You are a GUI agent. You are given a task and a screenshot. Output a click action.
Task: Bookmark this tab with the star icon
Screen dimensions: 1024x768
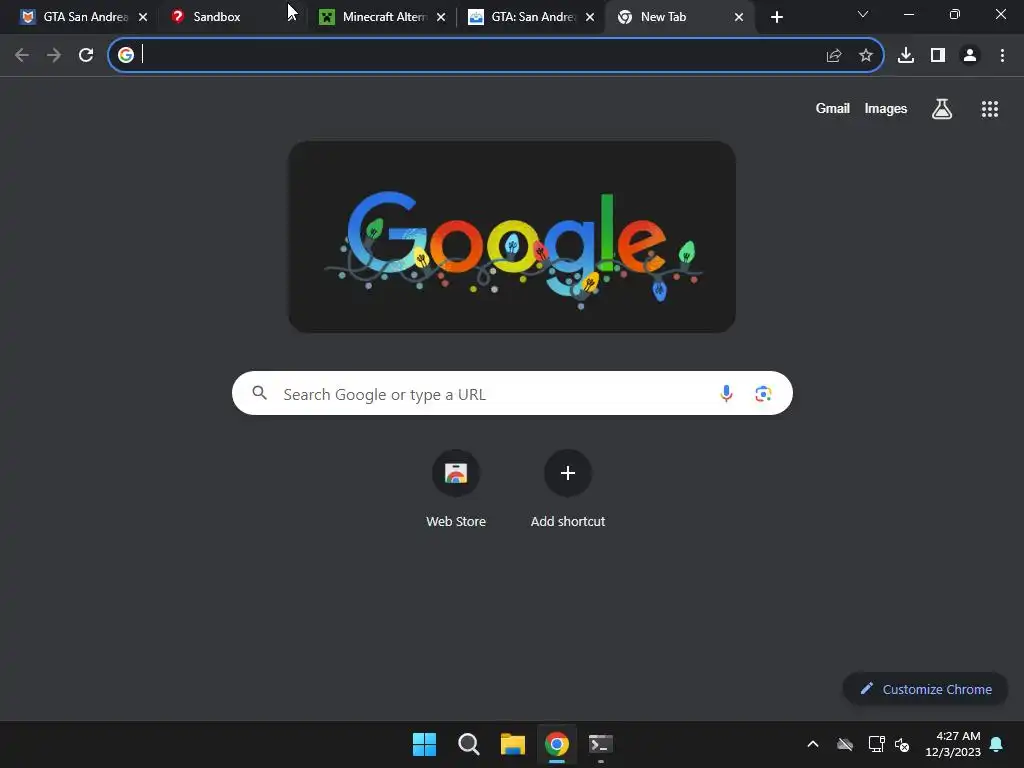coord(866,56)
